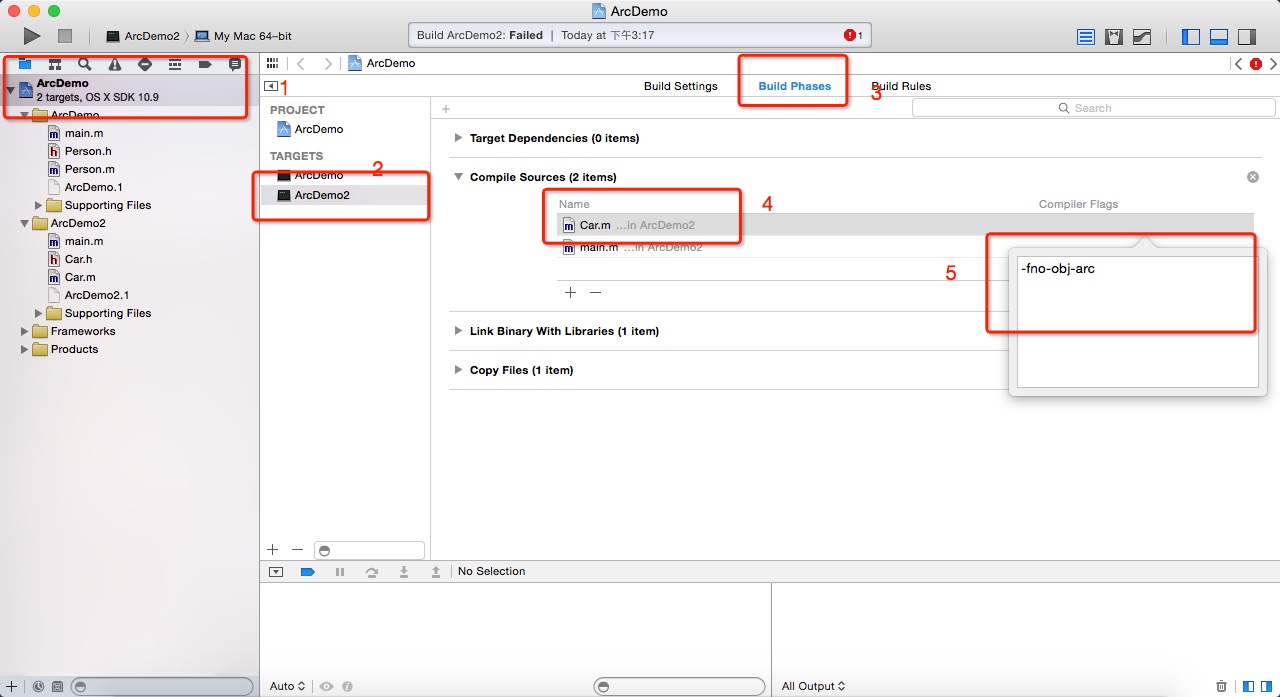Choose the My Mac 64-bit destination
The width and height of the screenshot is (1280, 697).
[243, 36]
